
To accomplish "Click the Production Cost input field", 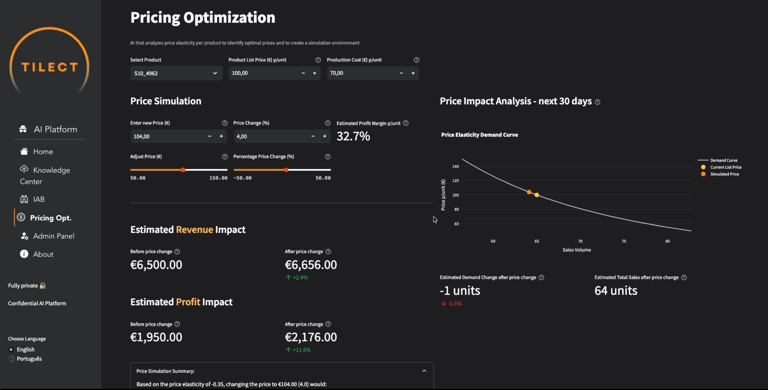I will [x=361, y=73].
